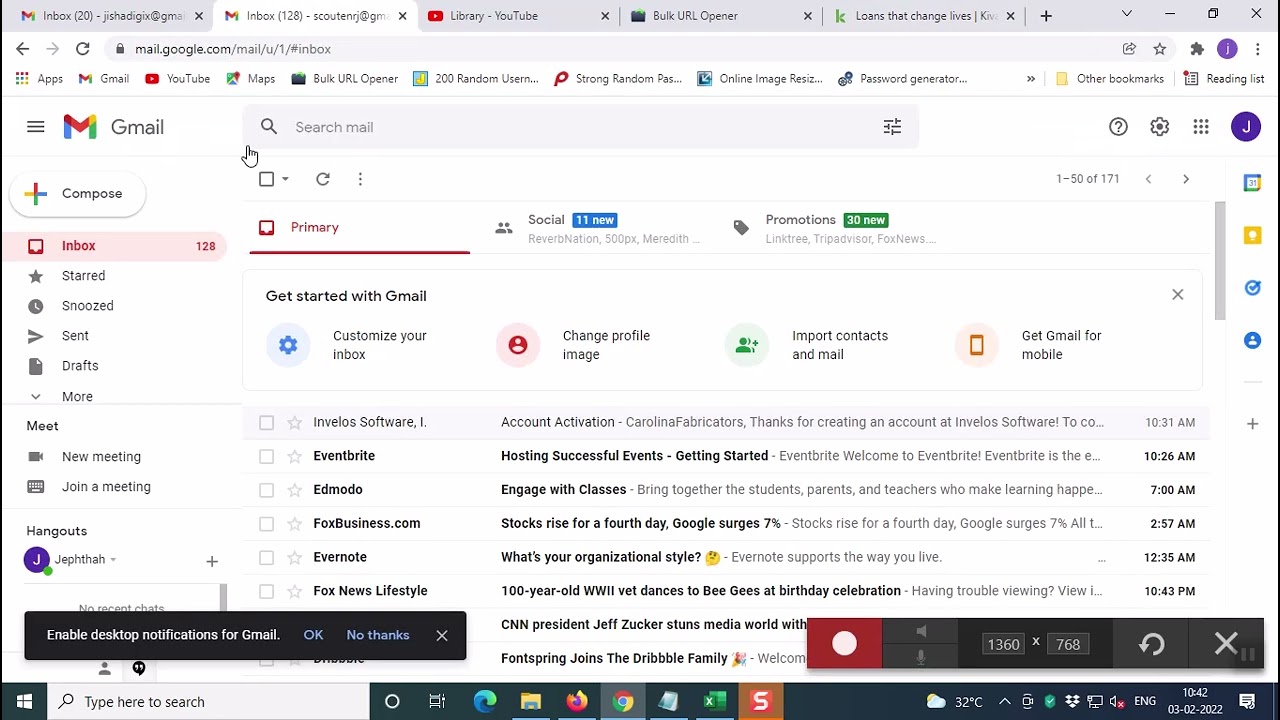This screenshot has height=720, width=1280.
Task: Open the Google apps grid icon
Action: pos(1201,127)
